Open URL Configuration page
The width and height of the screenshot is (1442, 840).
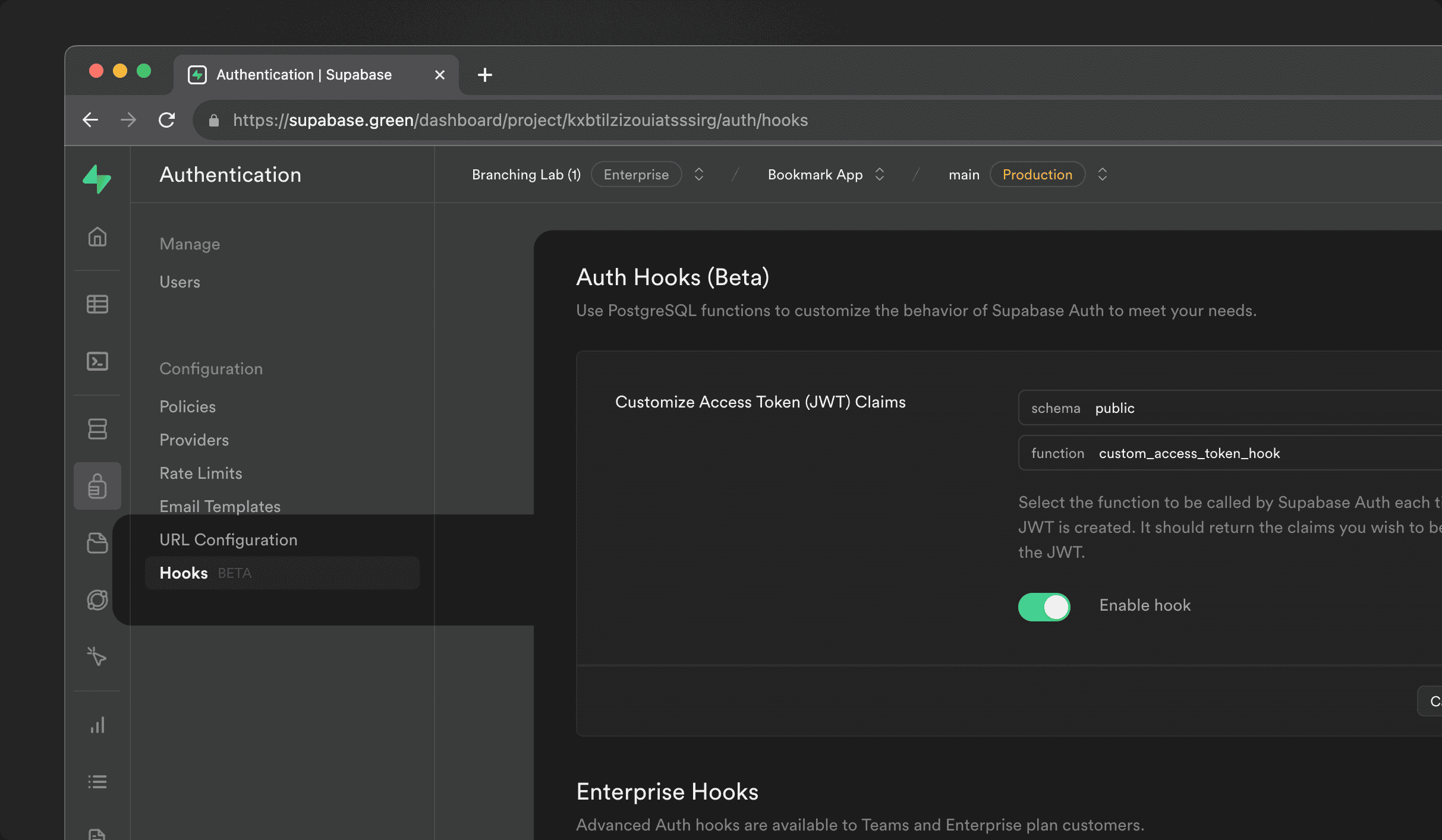pos(228,540)
